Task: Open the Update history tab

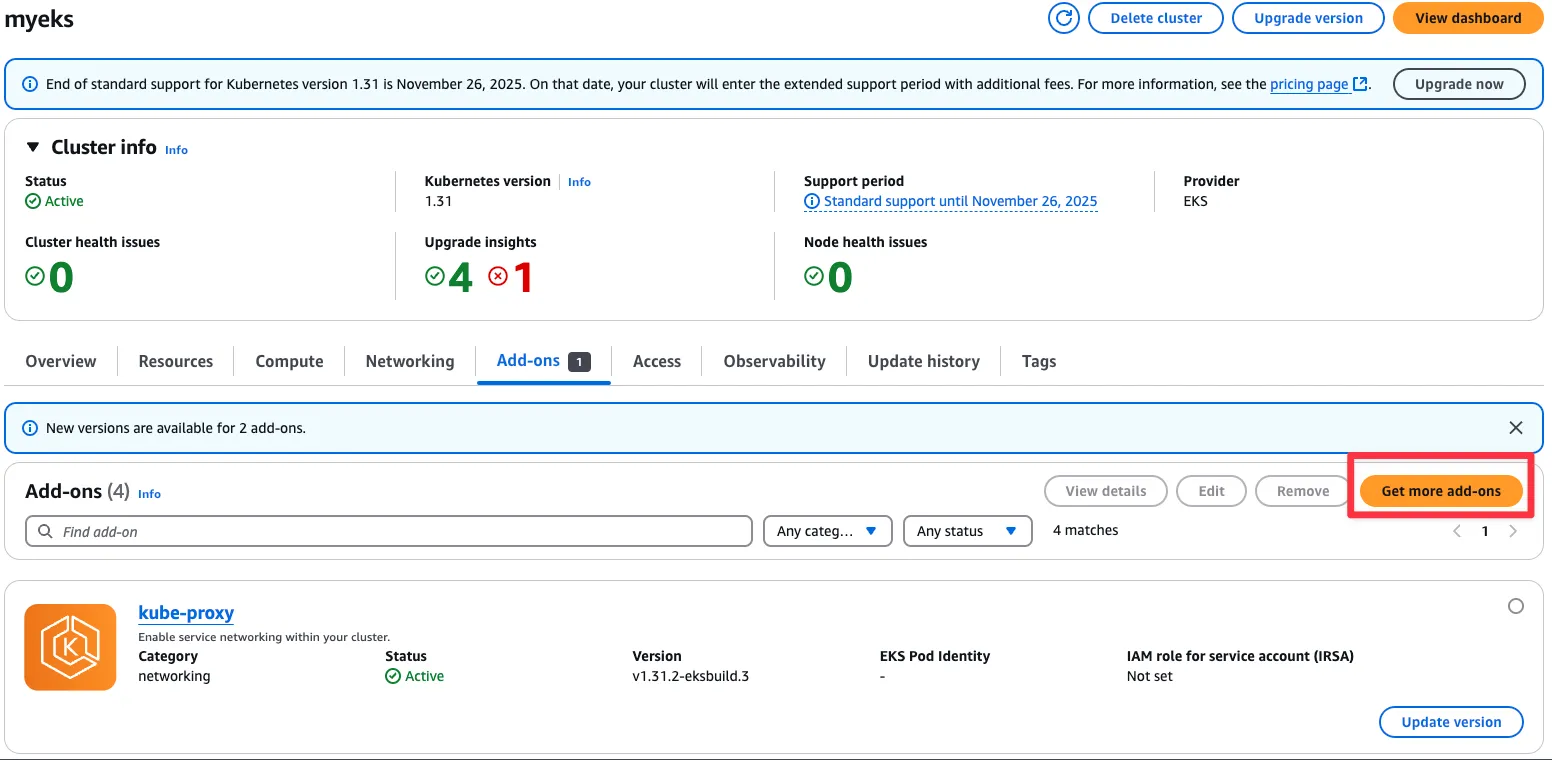Action: click(924, 361)
